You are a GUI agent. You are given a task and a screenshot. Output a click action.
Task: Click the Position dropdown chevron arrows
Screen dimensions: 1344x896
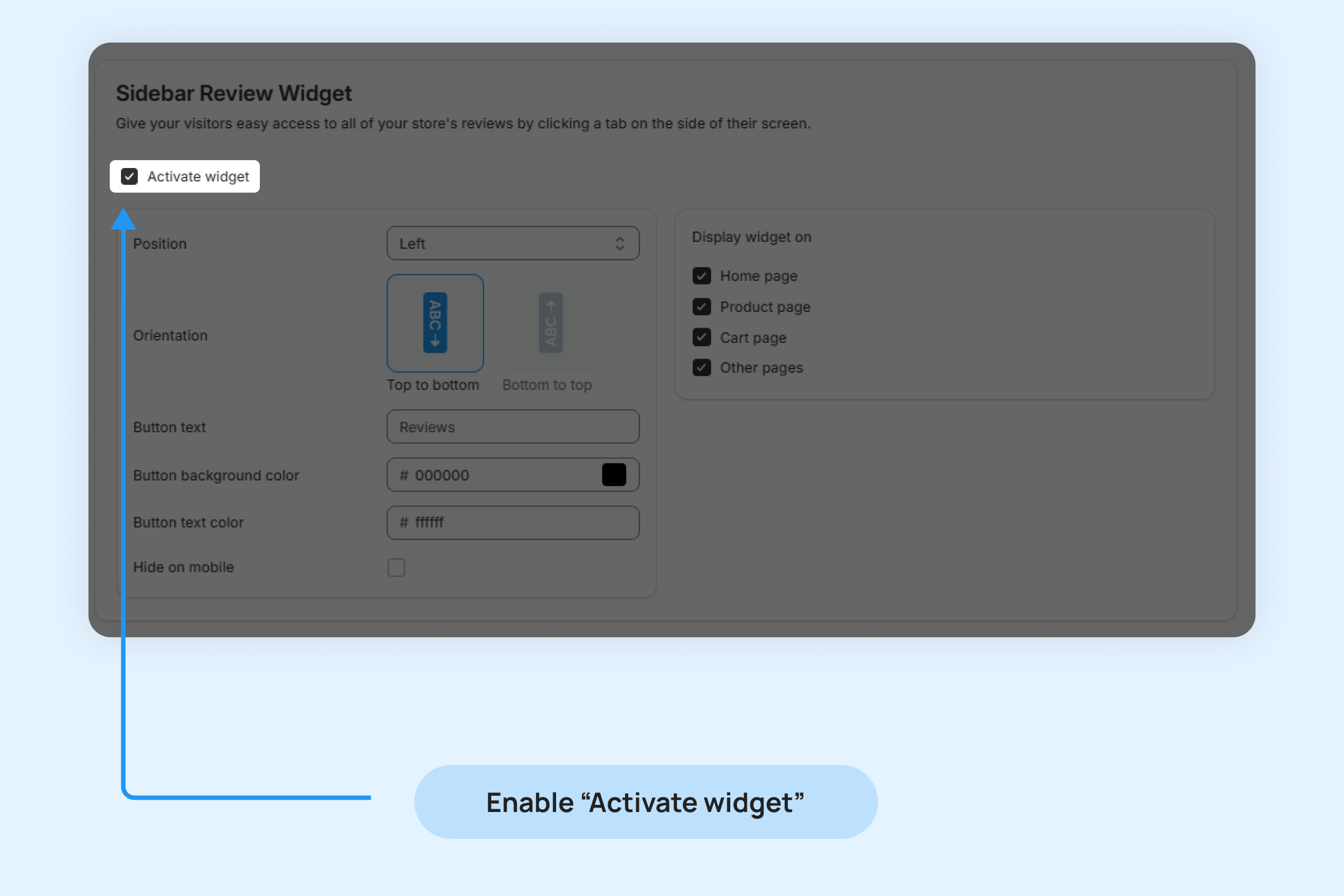(619, 244)
